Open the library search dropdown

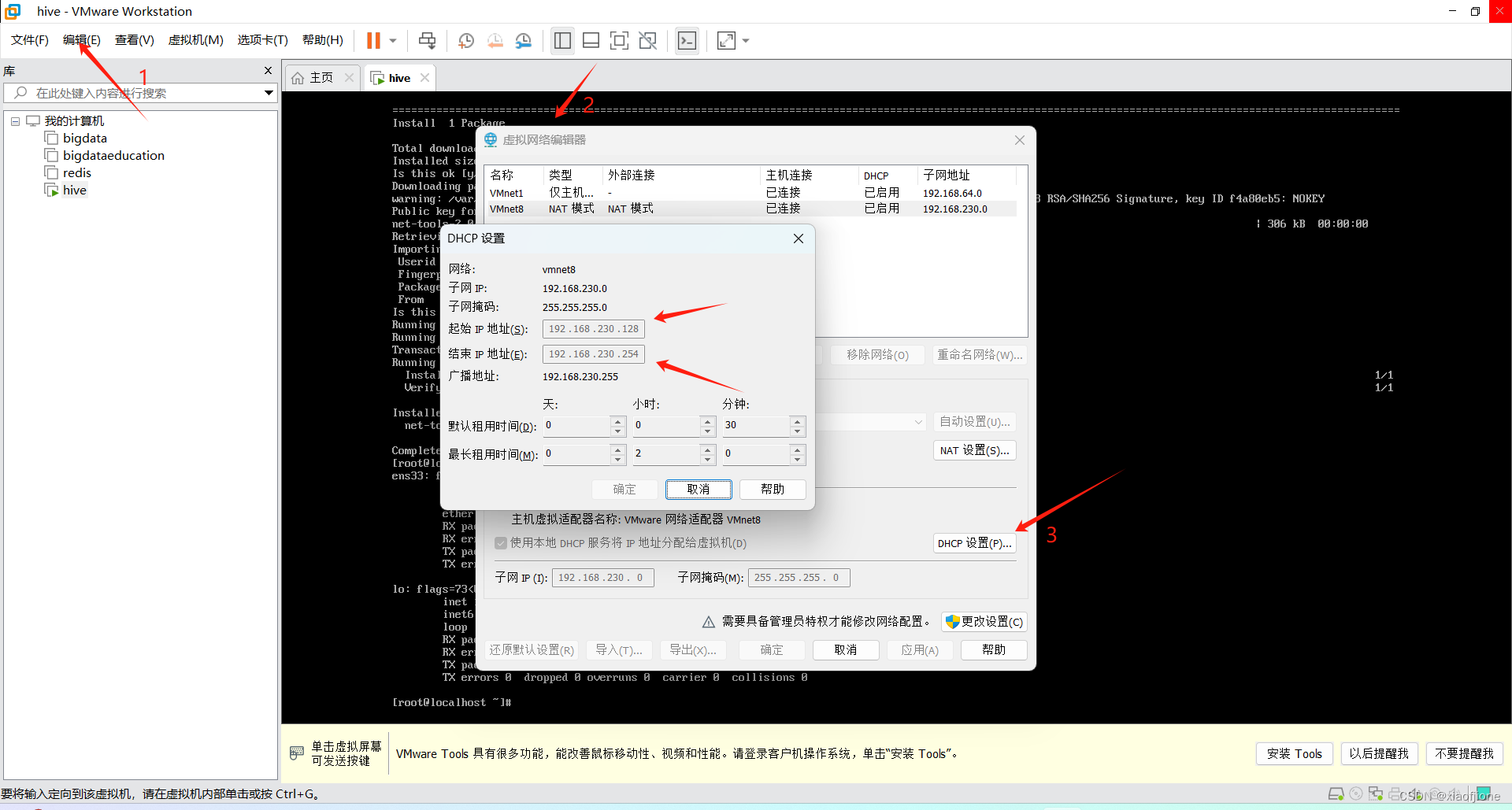(x=269, y=92)
